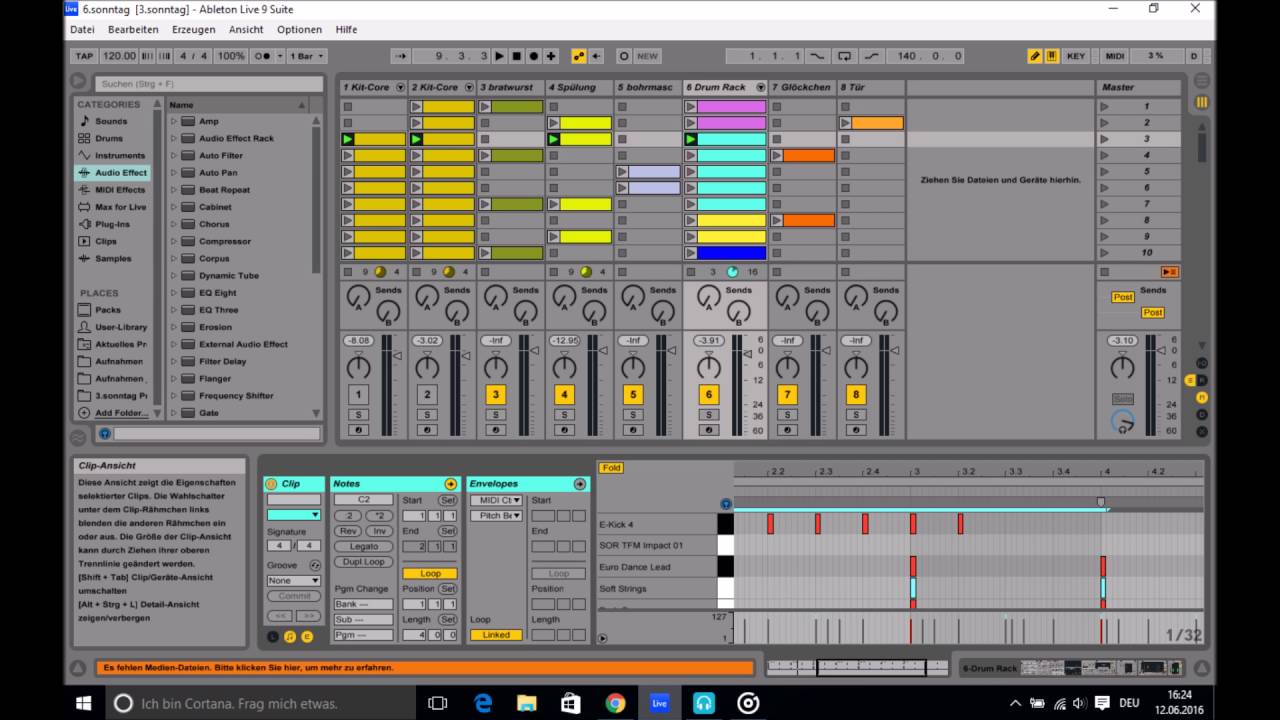The height and width of the screenshot is (720, 1280).
Task: Enable the Arrangement Record button
Action: tap(534, 56)
